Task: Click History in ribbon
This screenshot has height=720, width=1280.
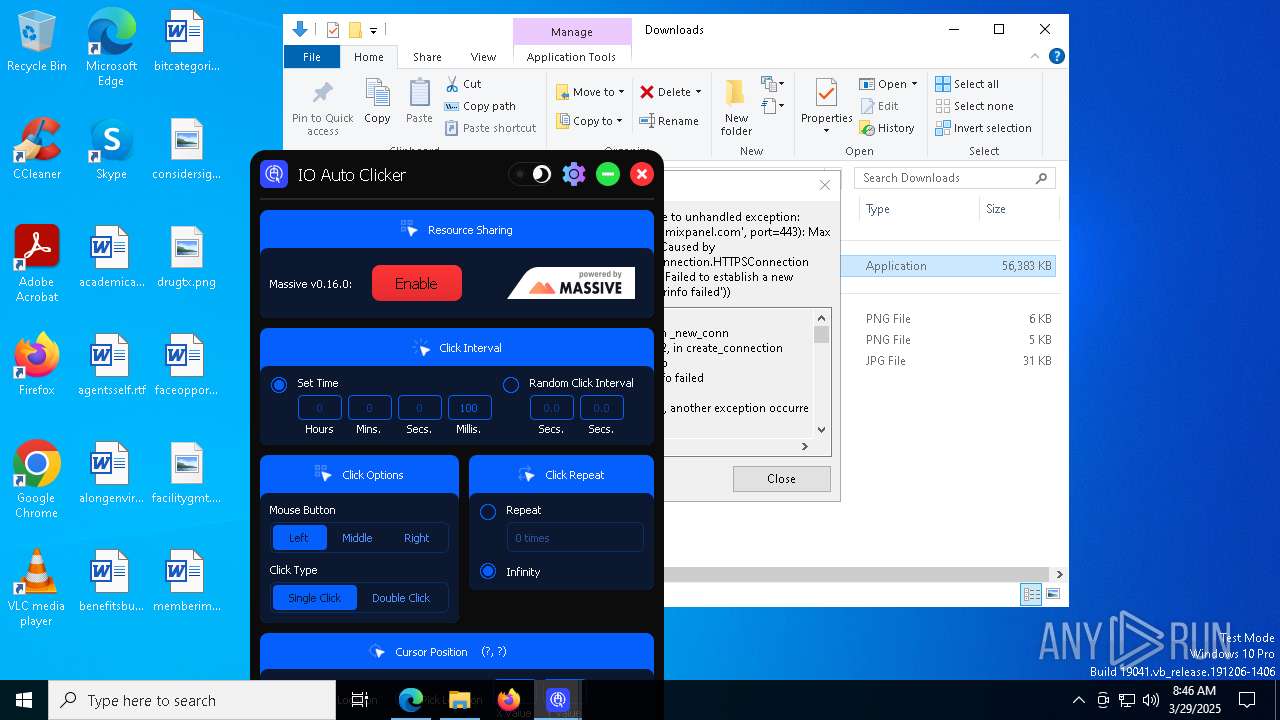Action: pos(886,128)
